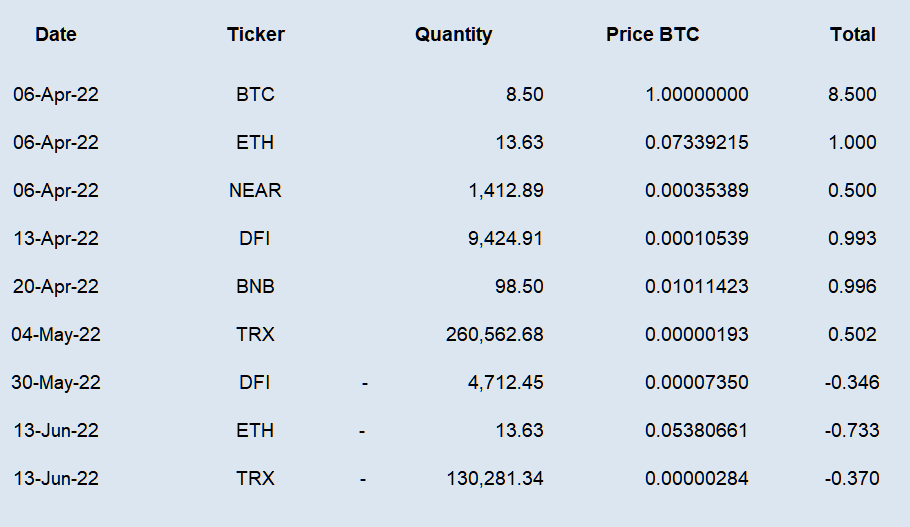This screenshot has width=910, height=527.
Task: Select total -0.733 cell
Action: 852,430
